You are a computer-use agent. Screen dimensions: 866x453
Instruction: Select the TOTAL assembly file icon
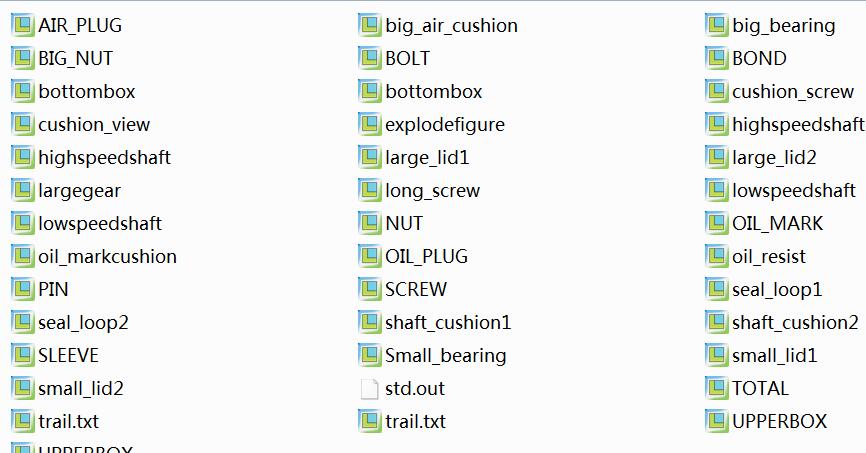click(x=716, y=389)
